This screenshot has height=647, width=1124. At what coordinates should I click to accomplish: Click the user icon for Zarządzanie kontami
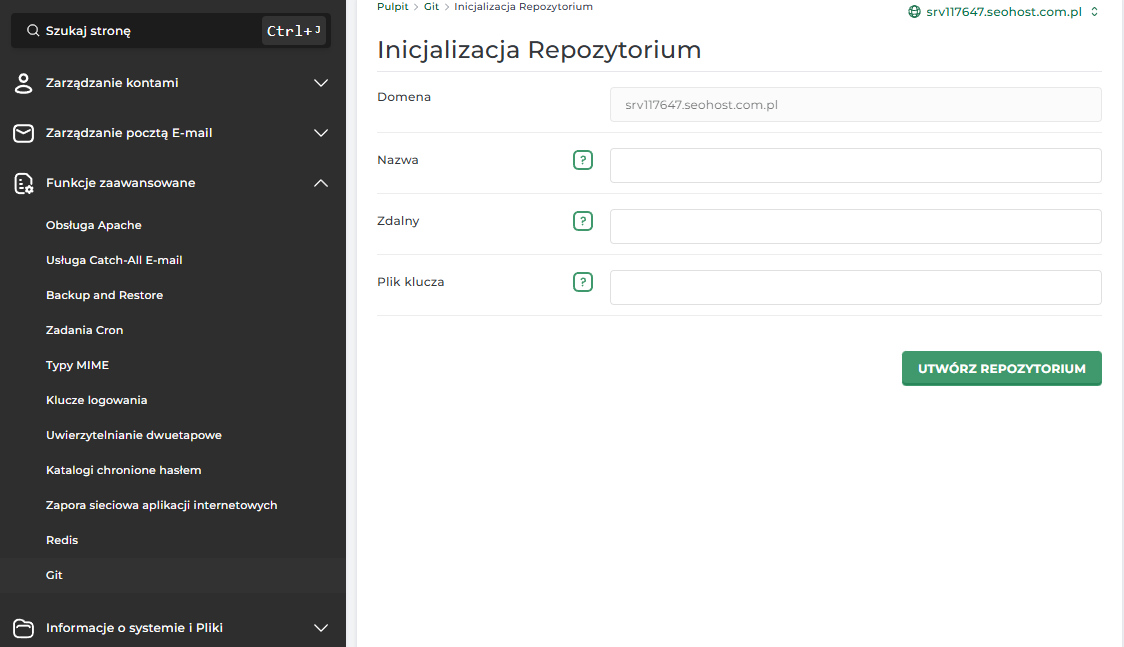pyautogui.click(x=24, y=83)
